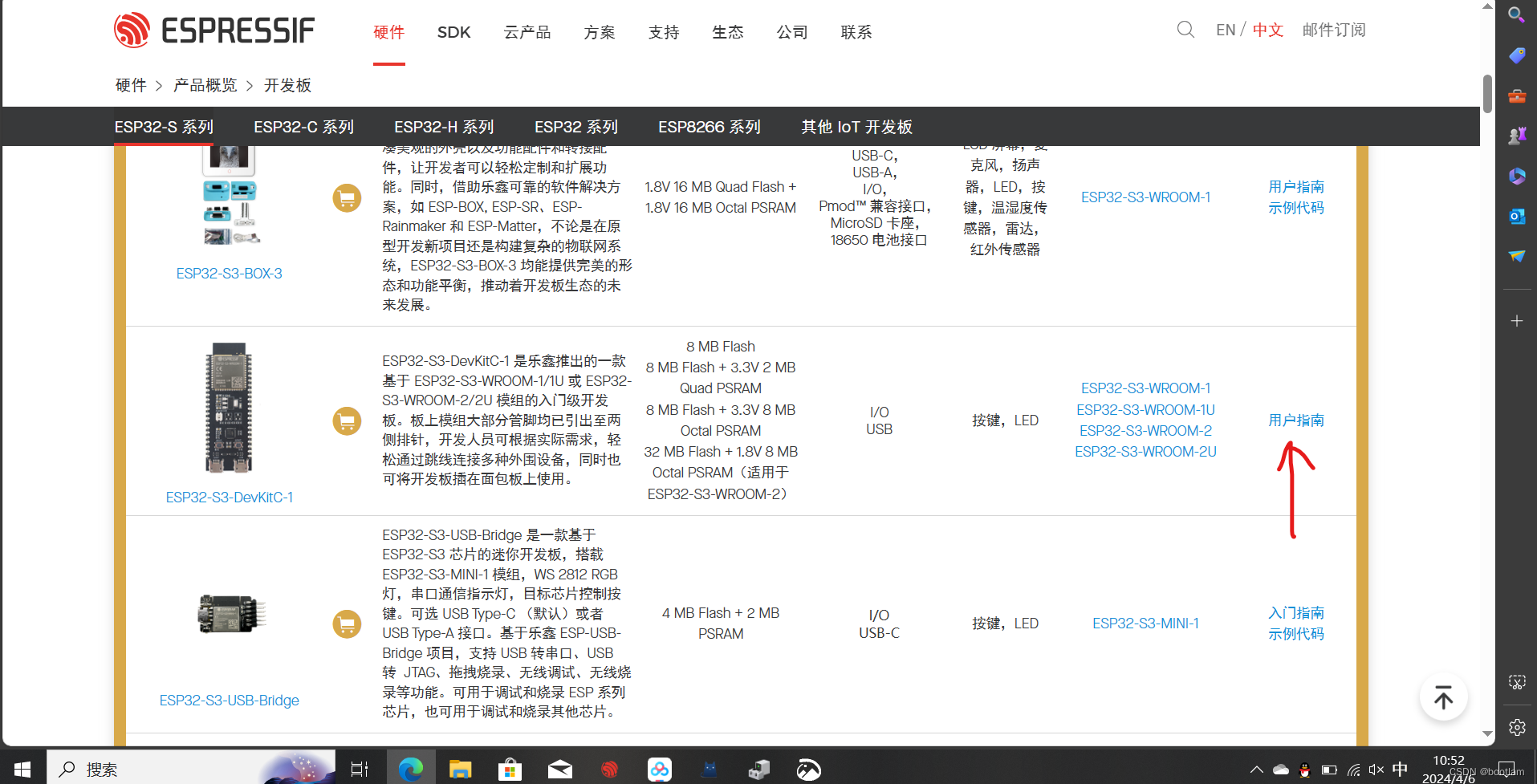Open the 方案 navigation menu
This screenshot has height=784, width=1537.
click(x=600, y=32)
